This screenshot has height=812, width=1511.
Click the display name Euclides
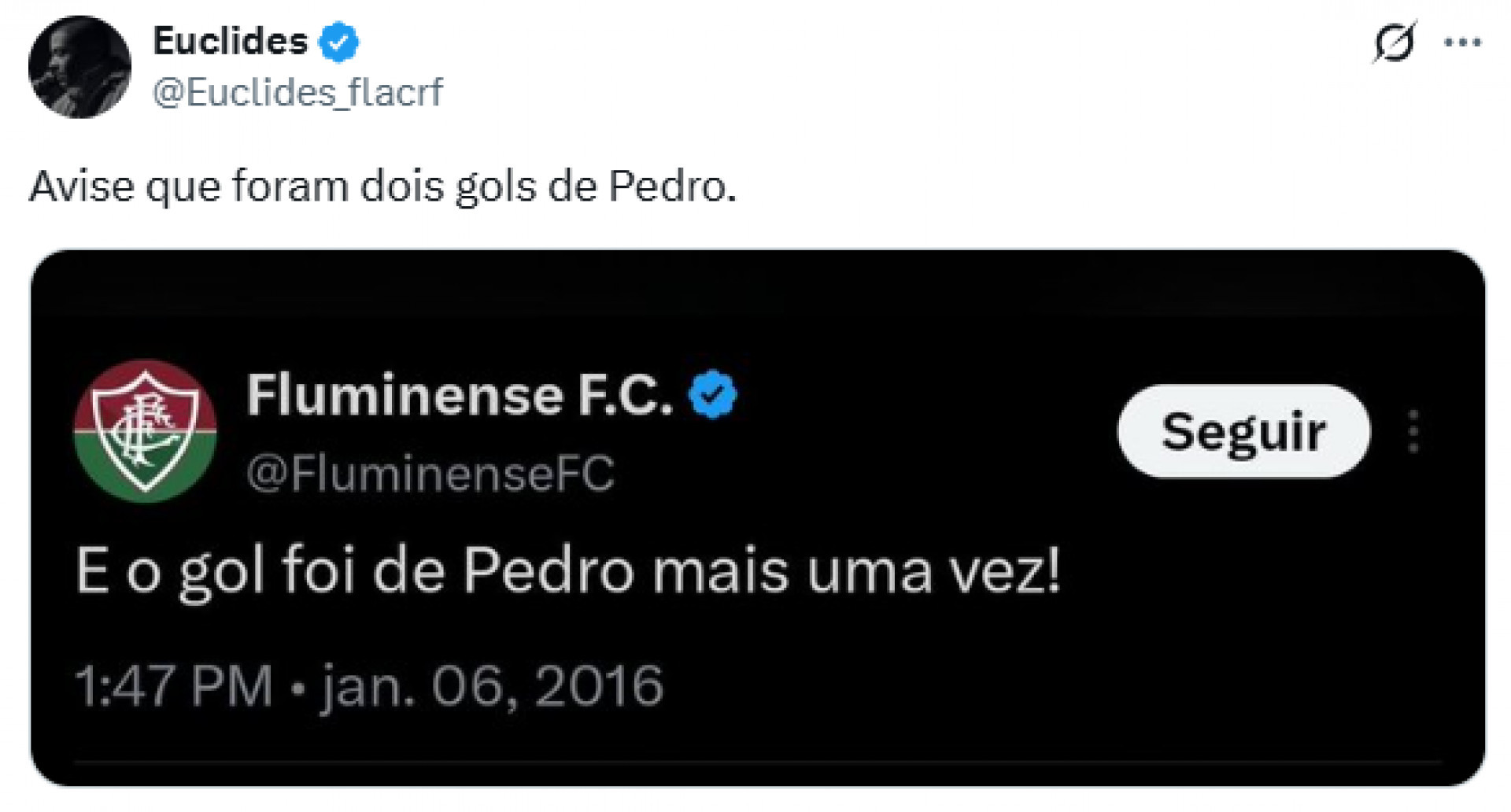tap(228, 42)
